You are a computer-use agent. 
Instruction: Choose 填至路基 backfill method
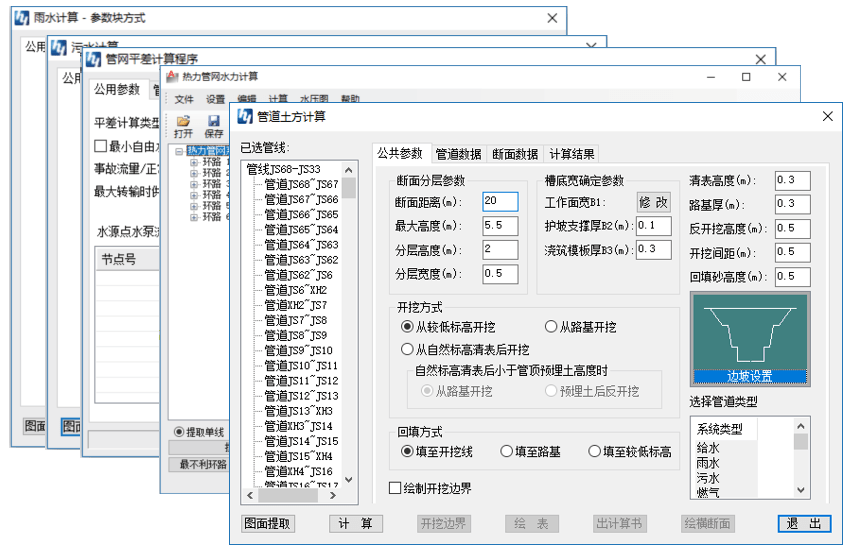click(x=507, y=452)
